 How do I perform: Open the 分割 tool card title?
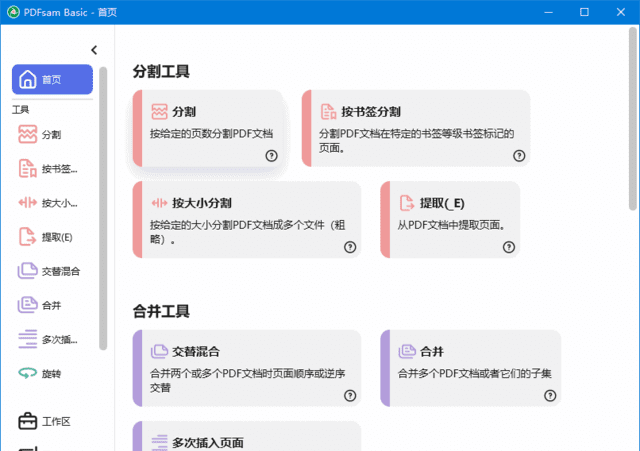click(x=184, y=112)
